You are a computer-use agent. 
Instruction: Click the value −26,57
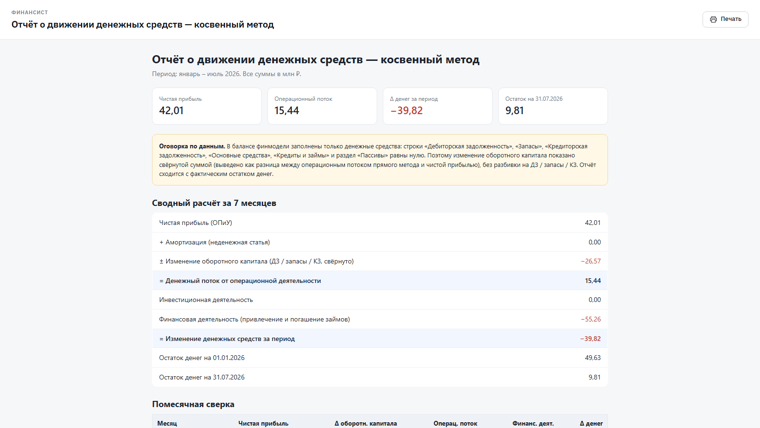coord(590,261)
